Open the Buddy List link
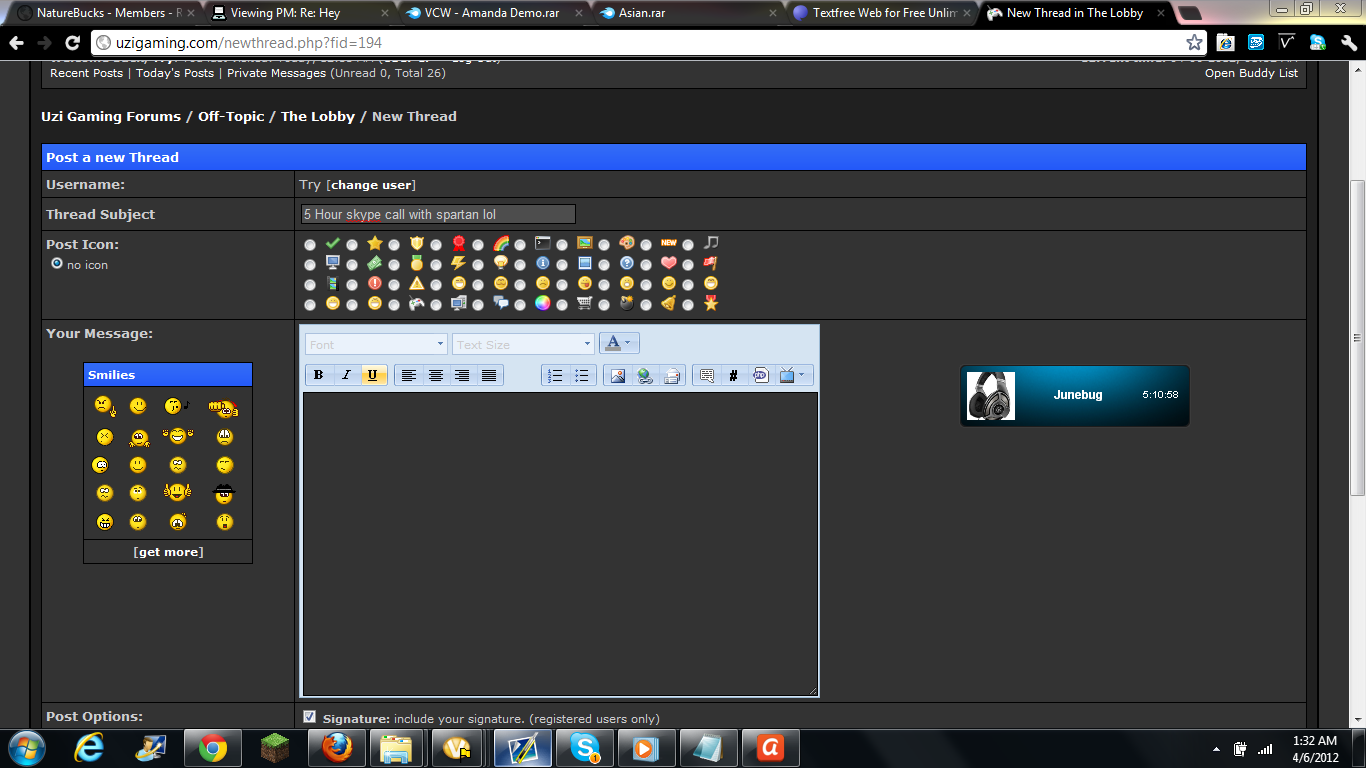 [x=1251, y=73]
